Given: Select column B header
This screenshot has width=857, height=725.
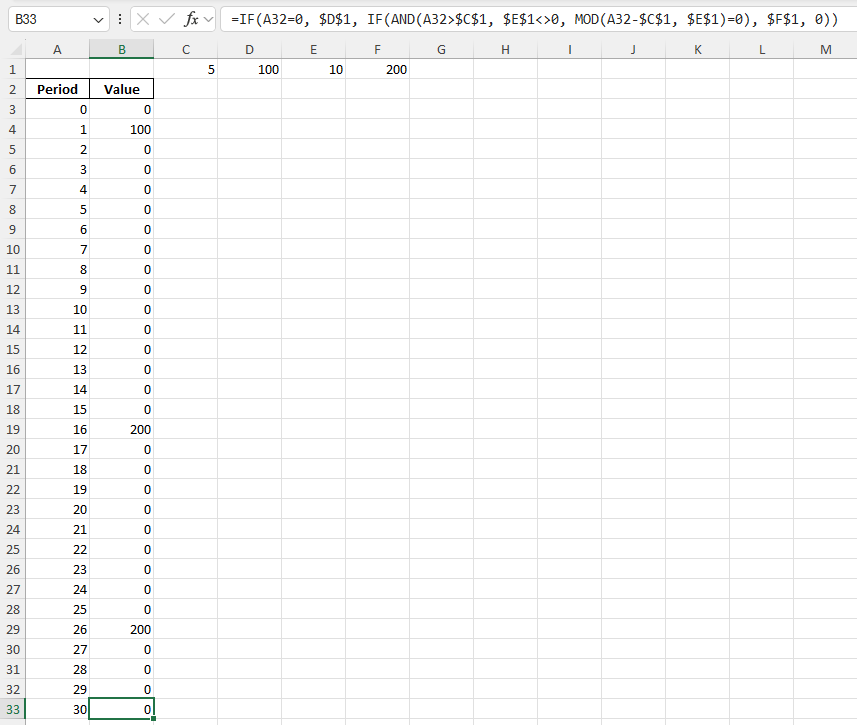Looking at the screenshot, I should [x=122, y=50].
